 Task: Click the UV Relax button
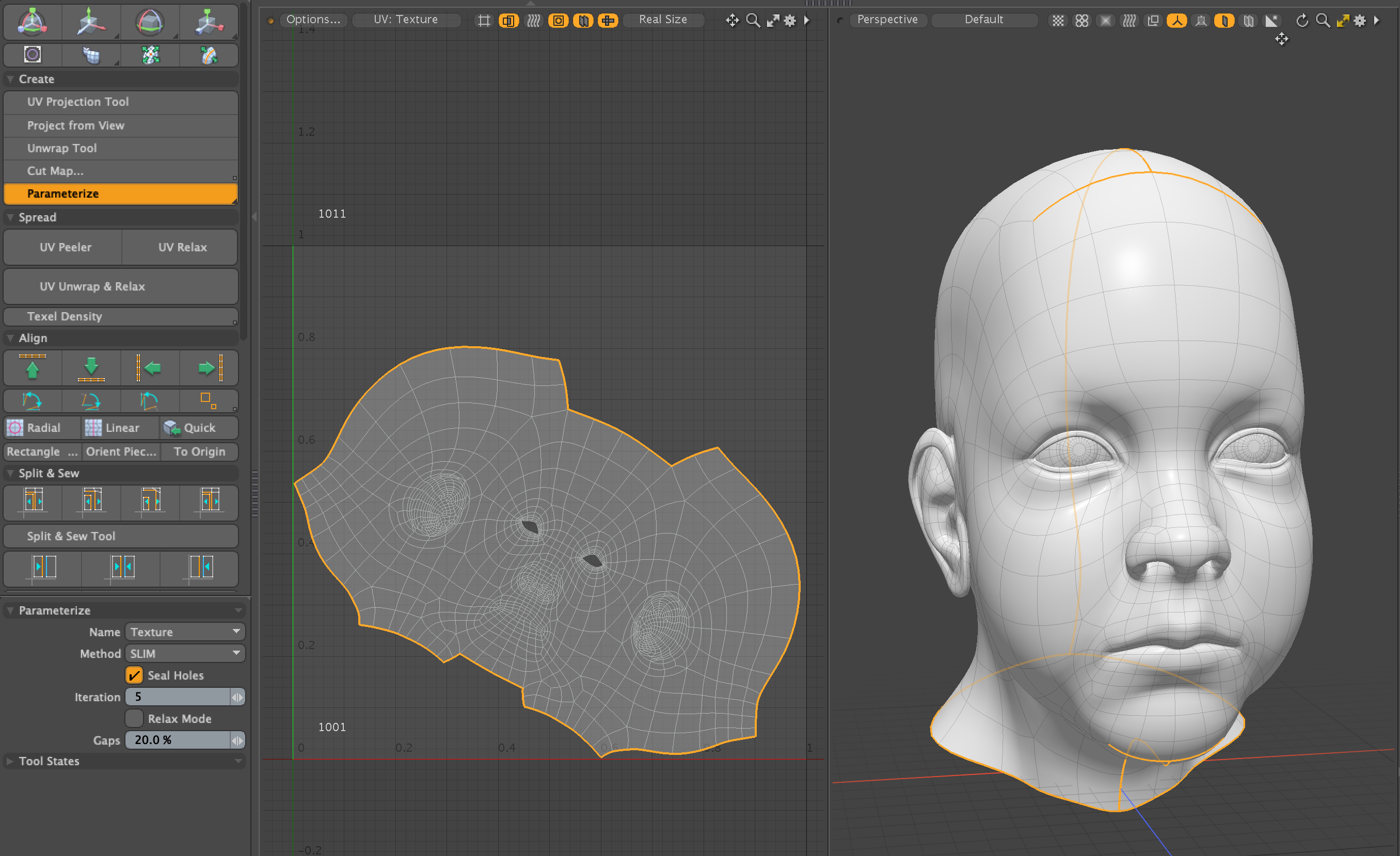point(182,247)
